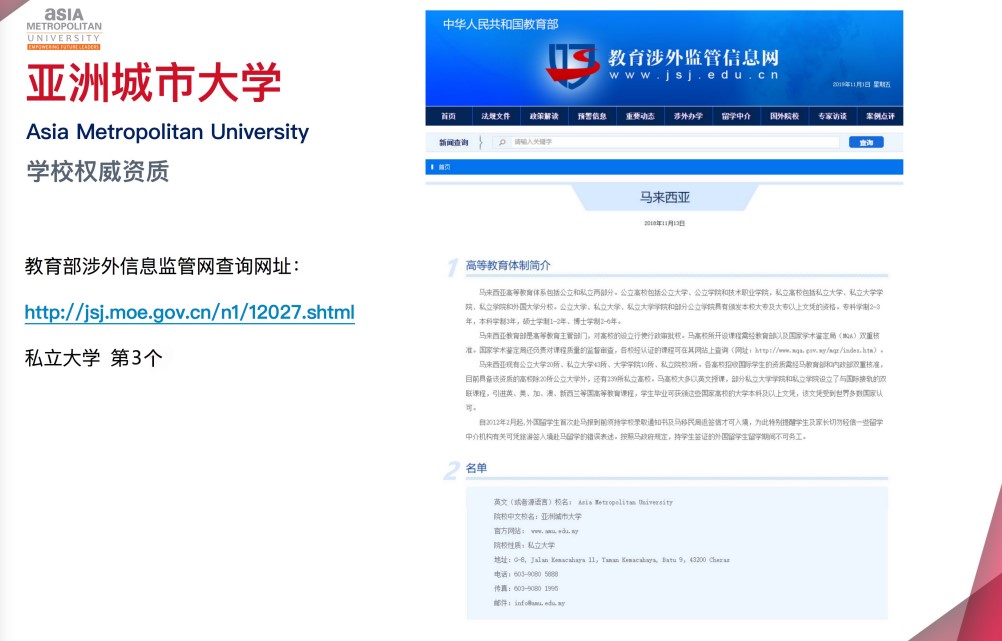1002x641 pixels.
Task: Click the Asia Metropolitan University school name entry
Action: pyautogui.click(x=625, y=502)
